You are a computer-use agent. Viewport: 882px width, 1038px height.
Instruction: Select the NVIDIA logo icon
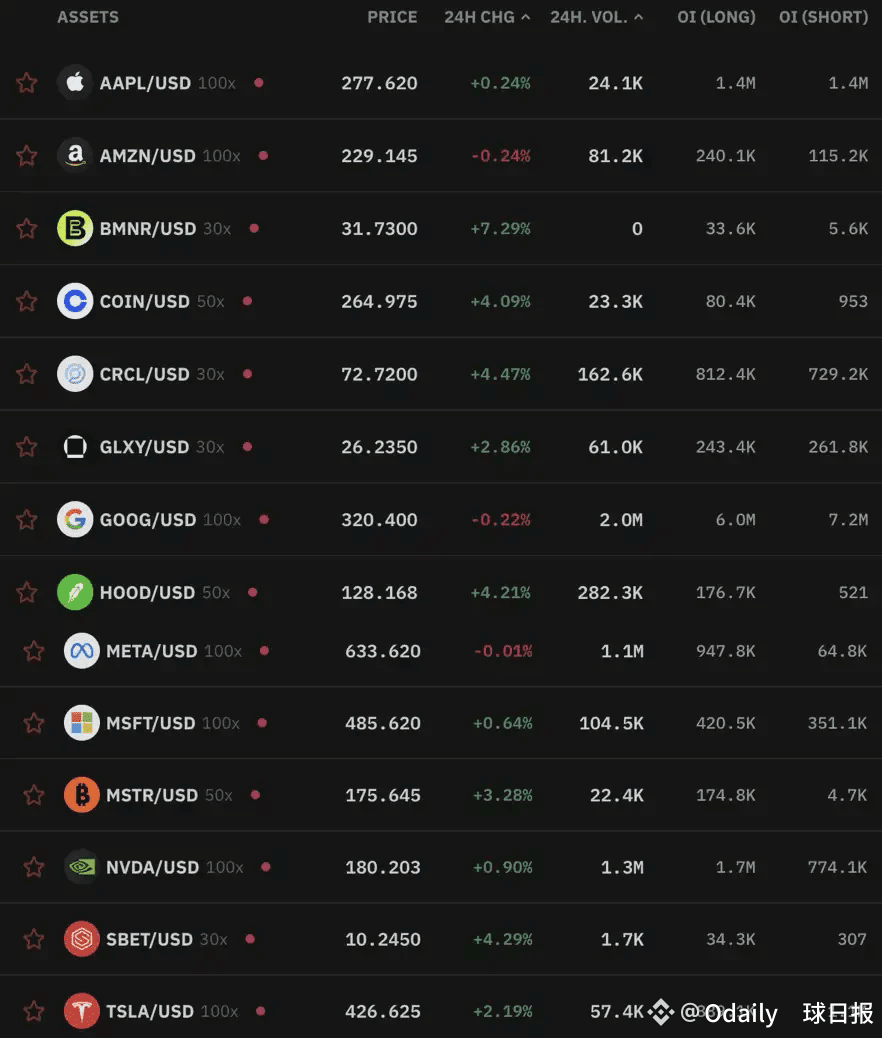[x=81, y=867]
